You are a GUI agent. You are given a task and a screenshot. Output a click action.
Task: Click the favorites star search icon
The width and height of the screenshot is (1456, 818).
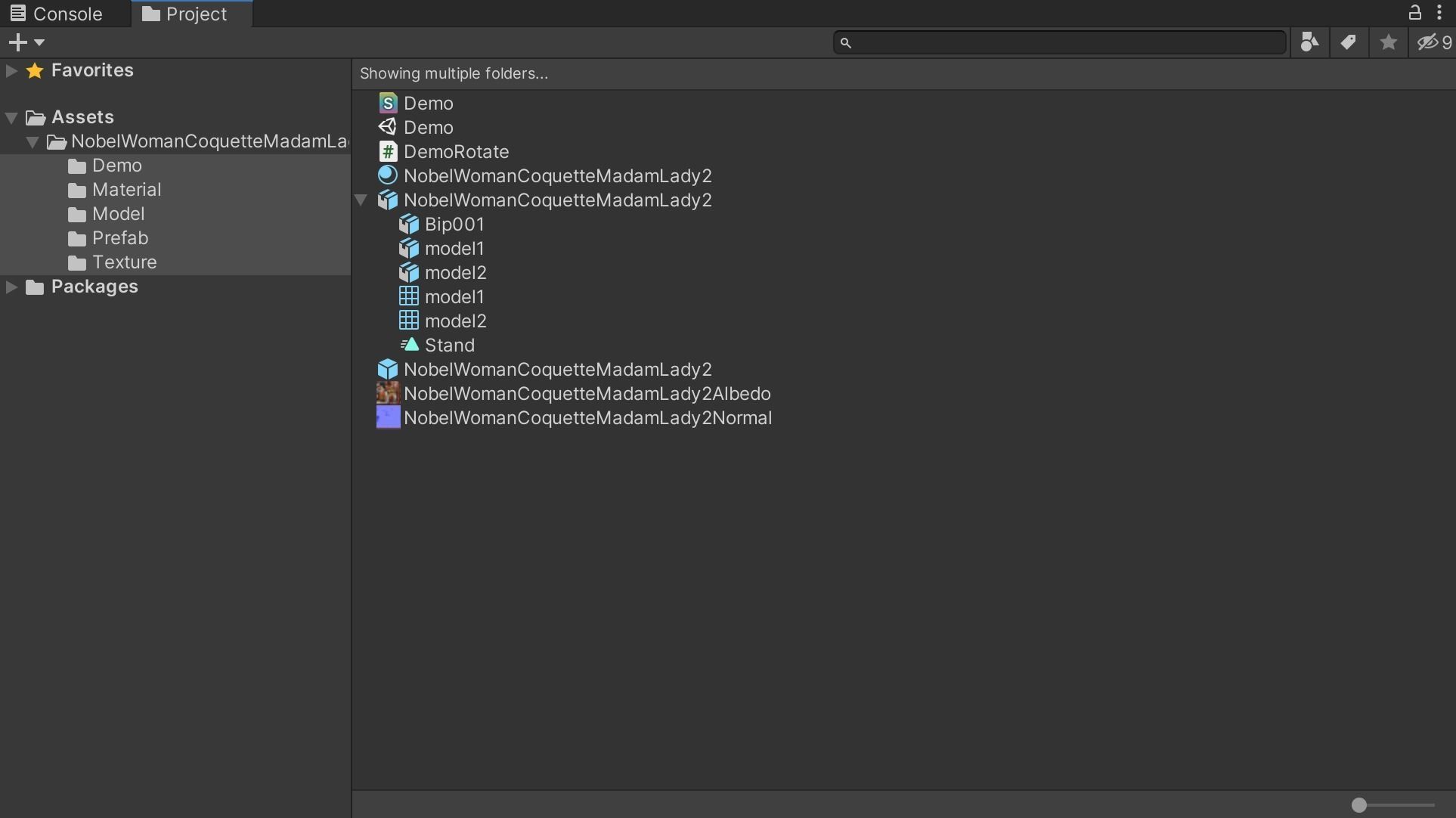point(1388,42)
